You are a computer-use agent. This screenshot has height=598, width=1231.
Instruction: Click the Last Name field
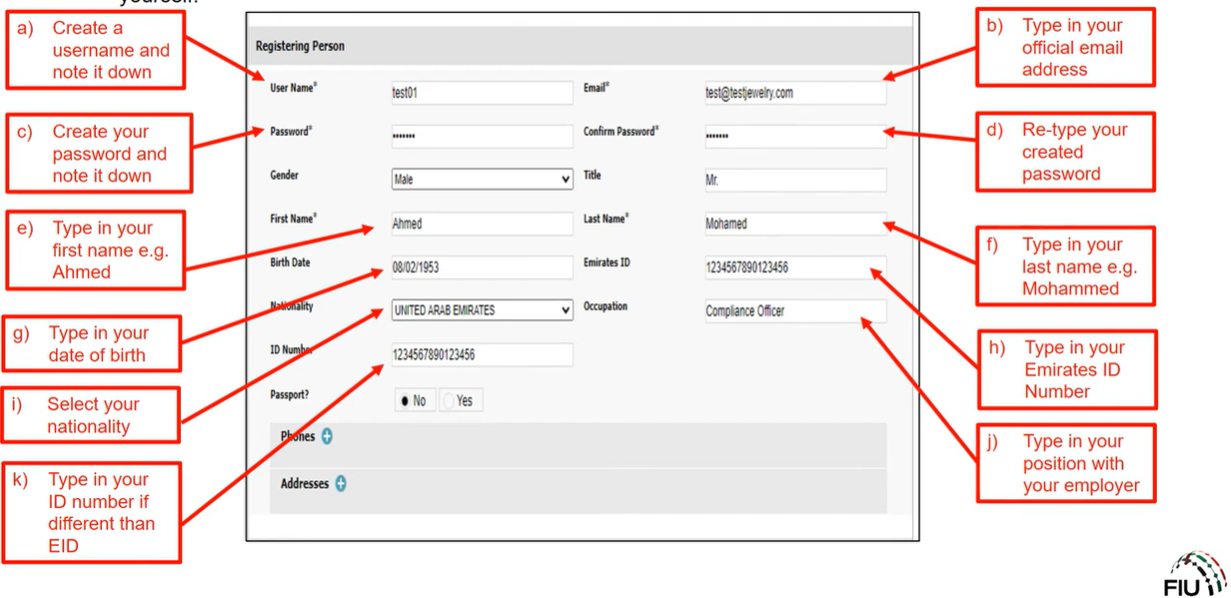click(x=795, y=224)
